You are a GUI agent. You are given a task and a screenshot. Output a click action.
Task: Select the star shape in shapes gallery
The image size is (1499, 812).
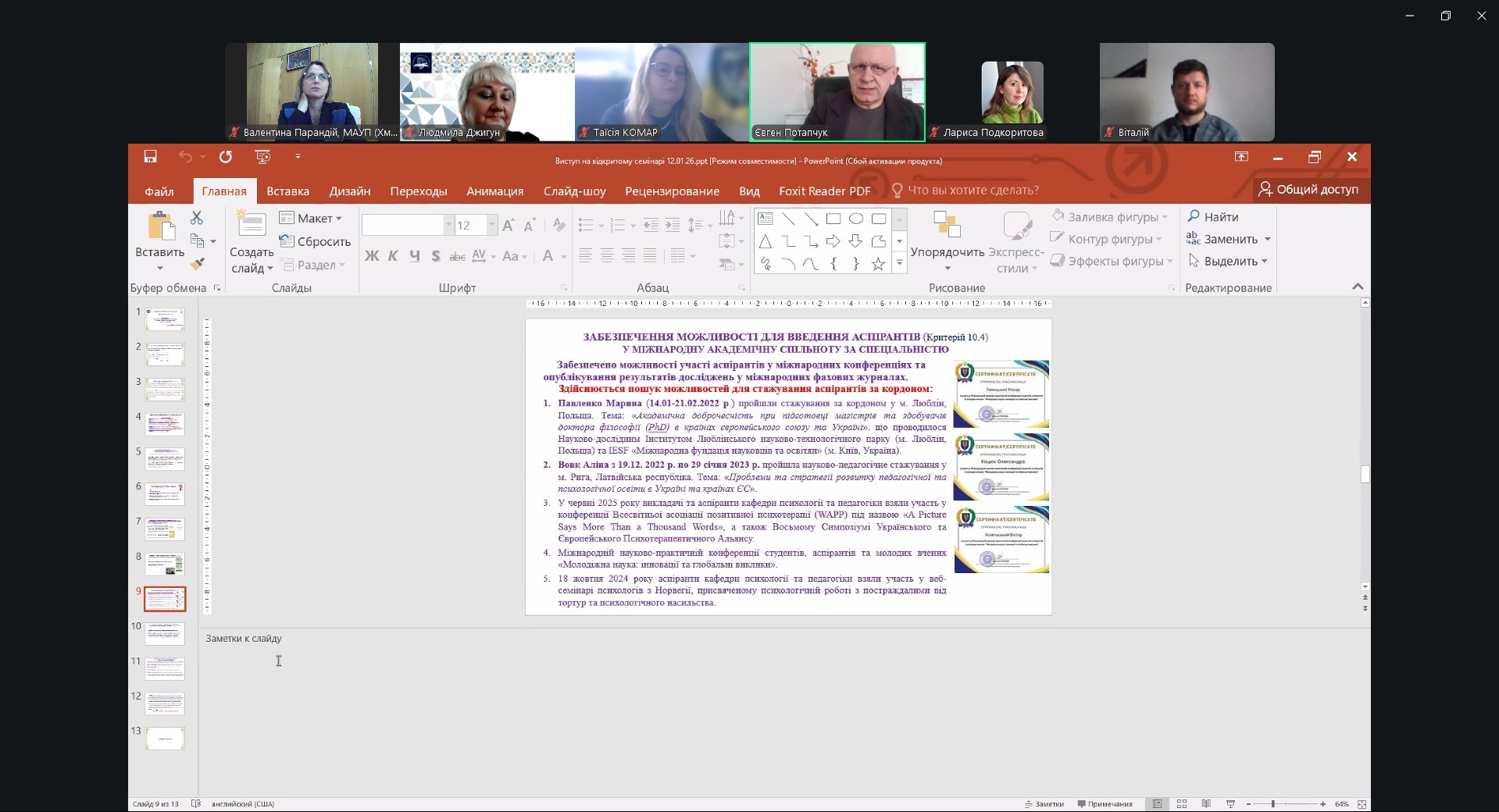coord(878,264)
